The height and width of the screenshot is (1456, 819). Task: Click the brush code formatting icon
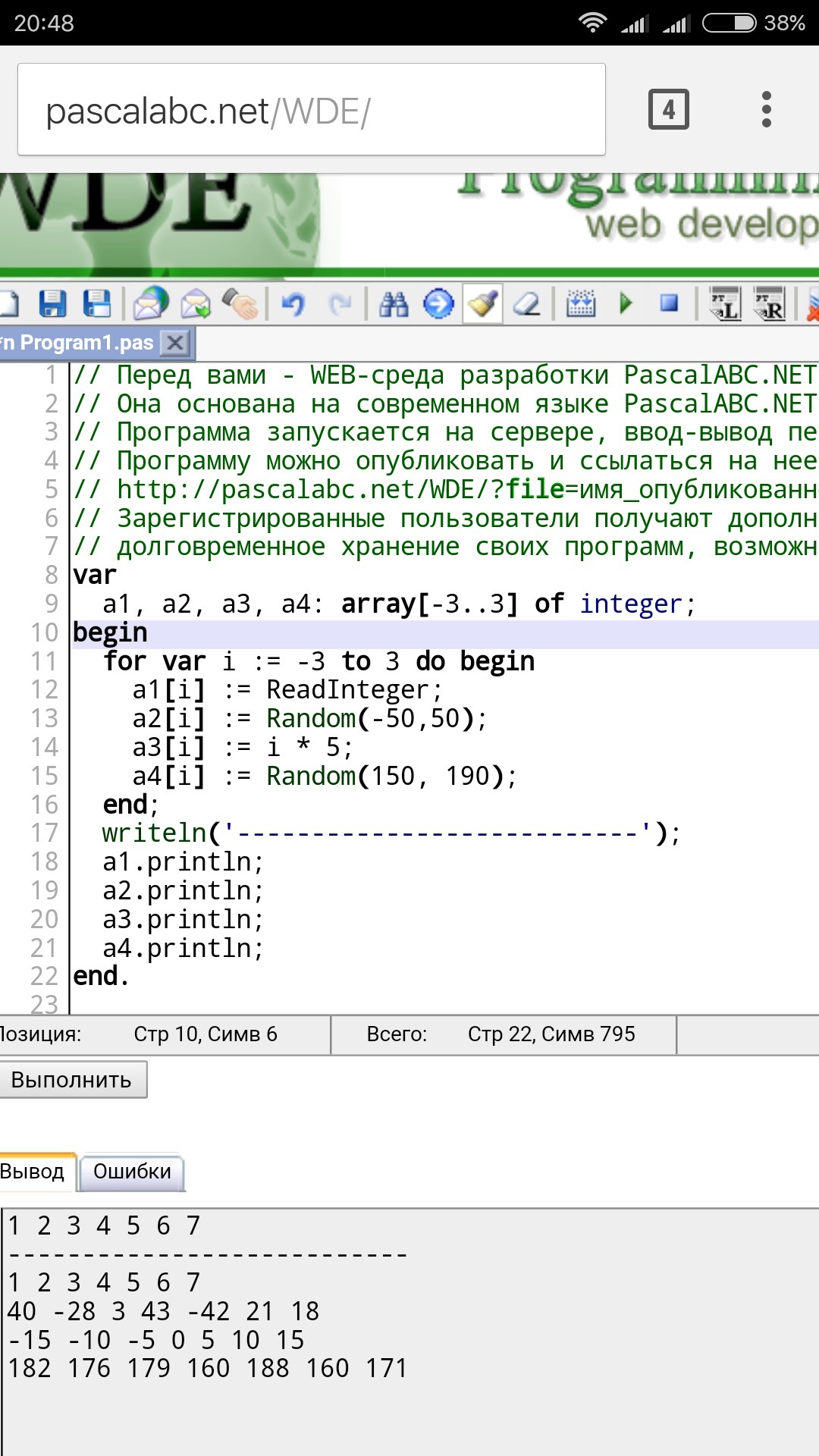tap(483, 304)
